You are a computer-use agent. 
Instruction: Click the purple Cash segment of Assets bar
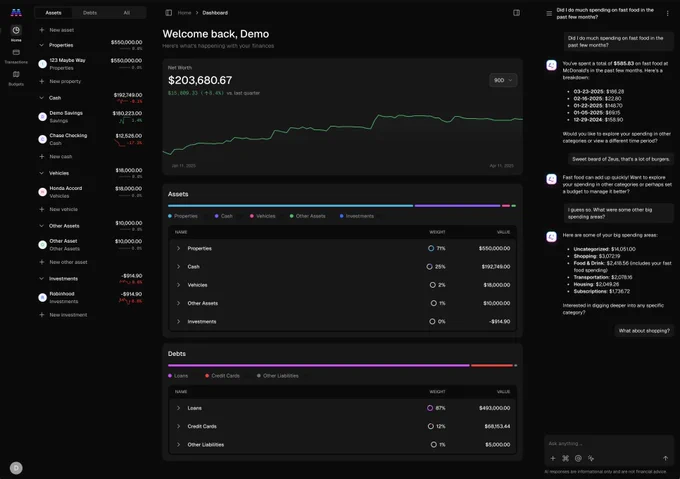click(x=458, y=206)
